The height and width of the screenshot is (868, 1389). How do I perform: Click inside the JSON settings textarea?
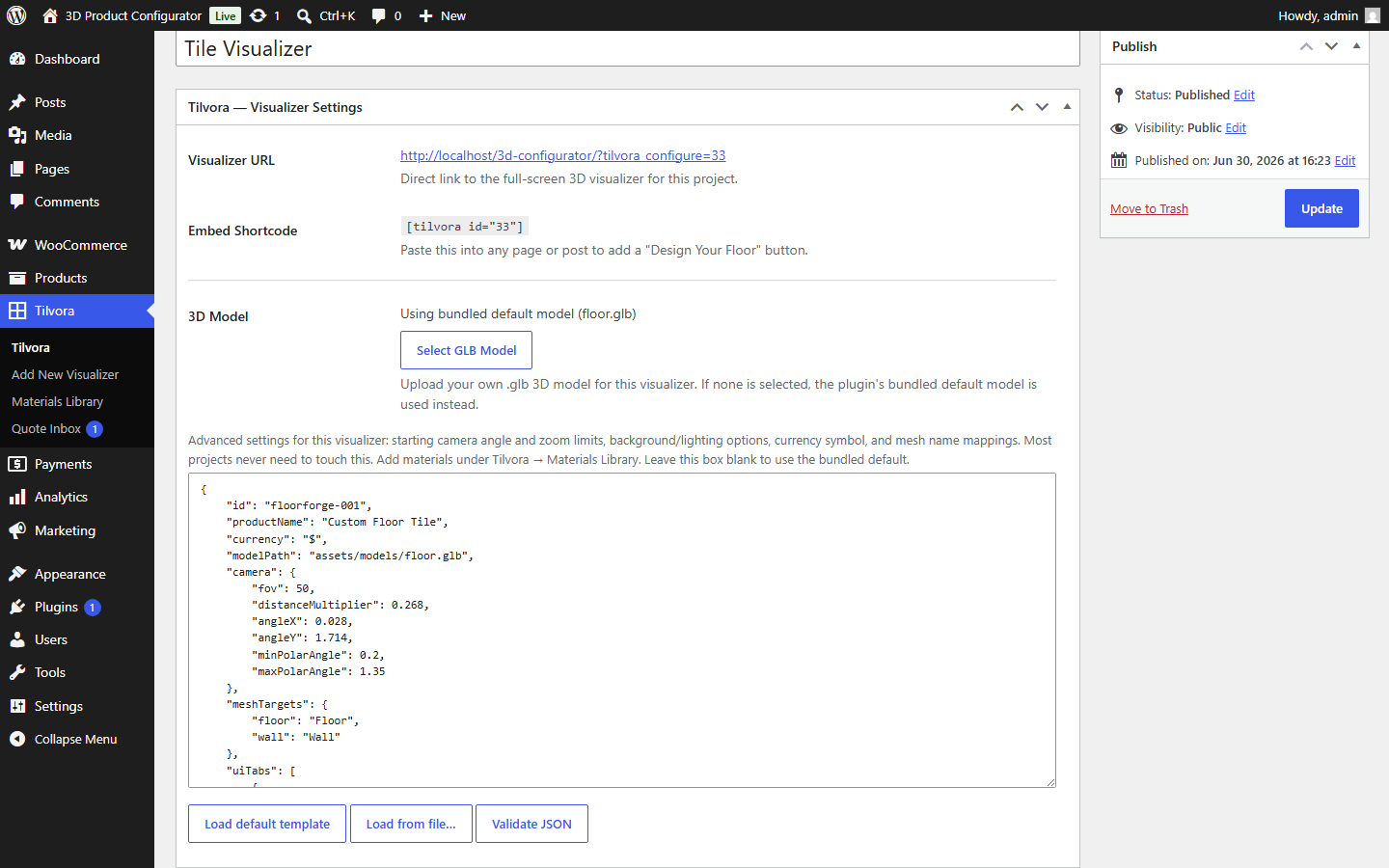622,630
